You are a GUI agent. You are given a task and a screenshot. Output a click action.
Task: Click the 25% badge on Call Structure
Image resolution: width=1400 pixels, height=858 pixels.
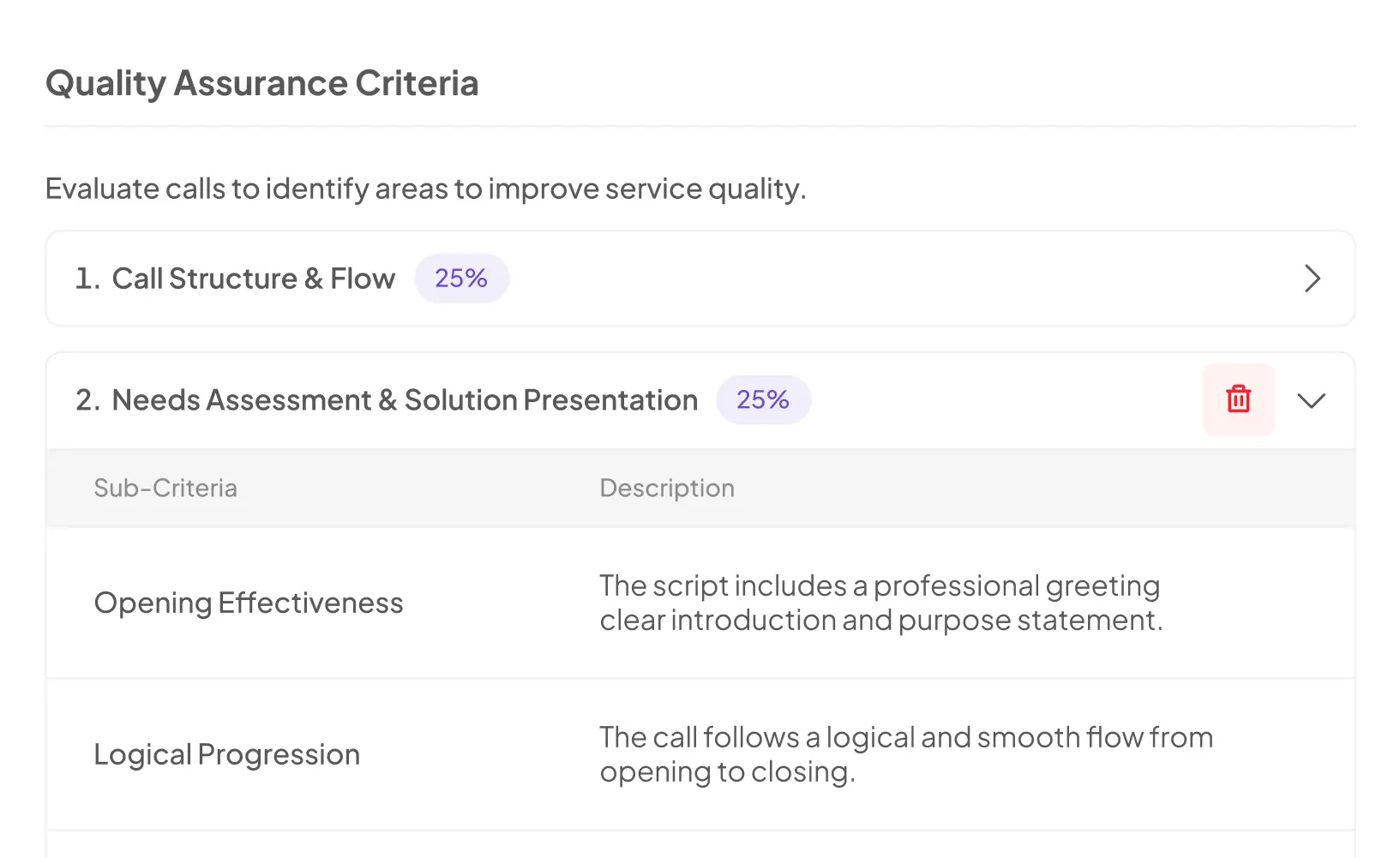tap(461, 279)
